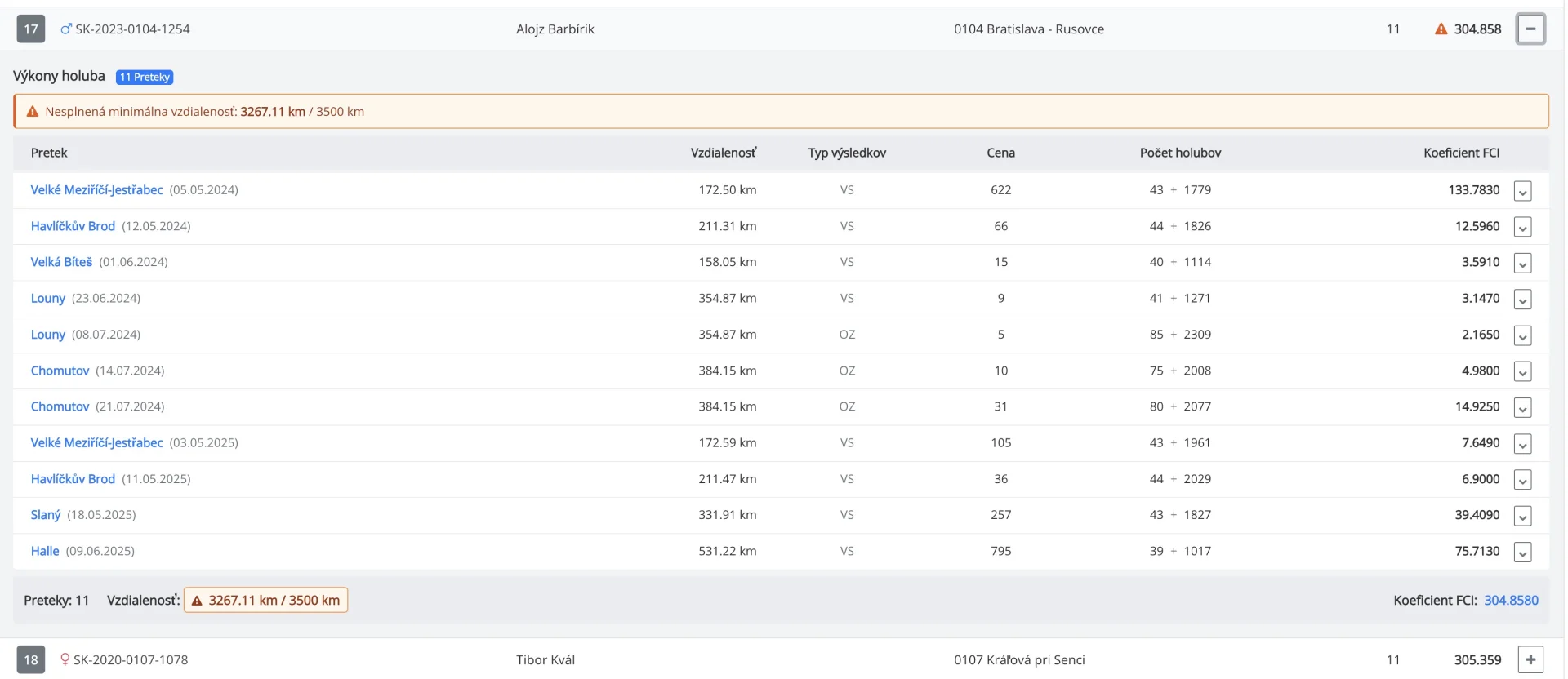Open Velké Meziříčí-Jestřabec 05.05.2024 race link
Screen dimensions: 1568x679
[x=96, y=190]
